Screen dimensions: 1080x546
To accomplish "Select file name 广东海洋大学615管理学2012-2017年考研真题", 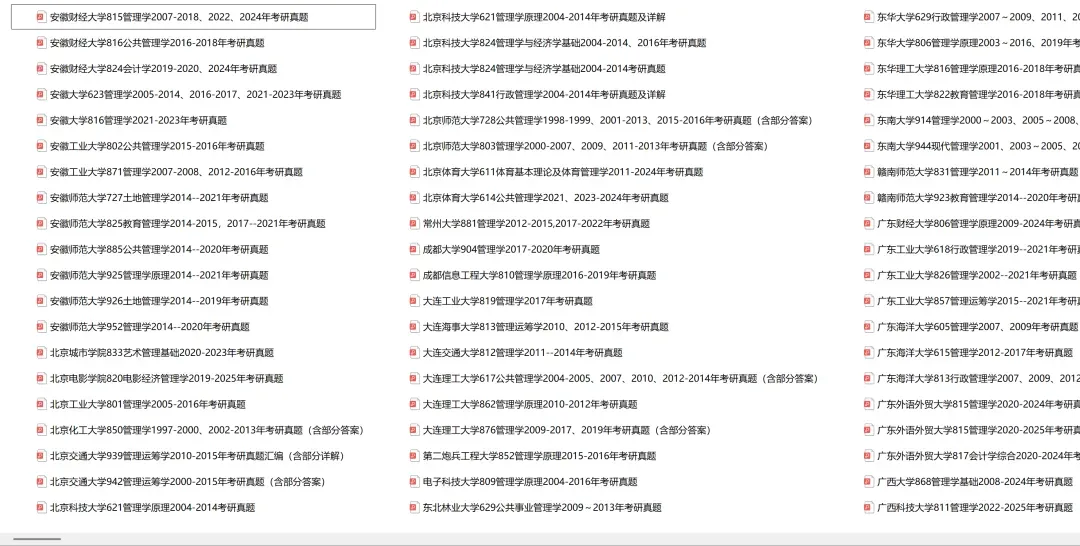I will 975,353.
